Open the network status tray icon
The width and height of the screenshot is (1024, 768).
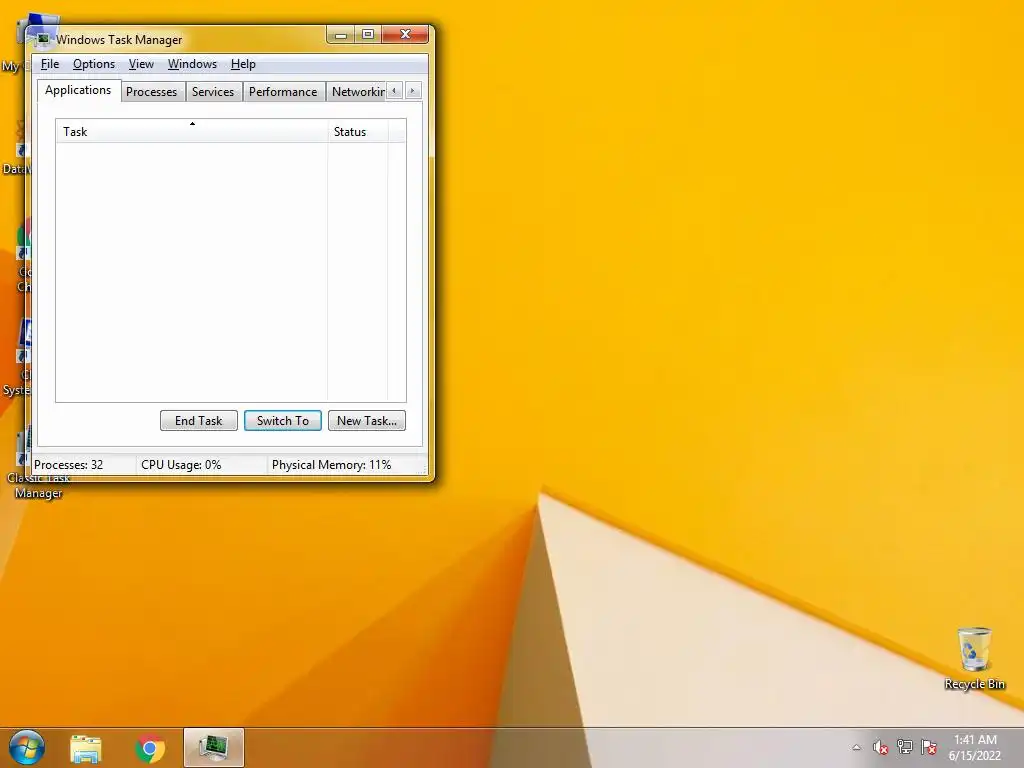point(904,747)
